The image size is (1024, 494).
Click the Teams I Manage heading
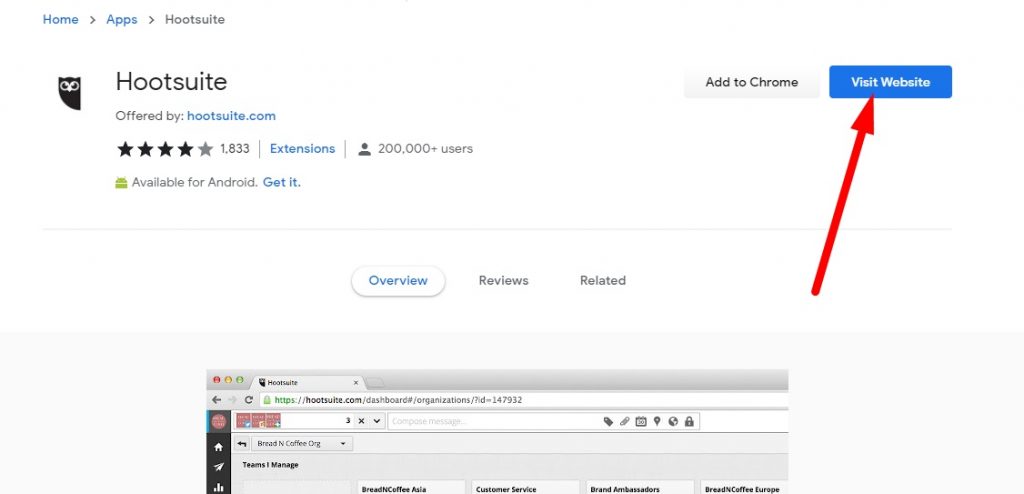(x=270, y=465)
